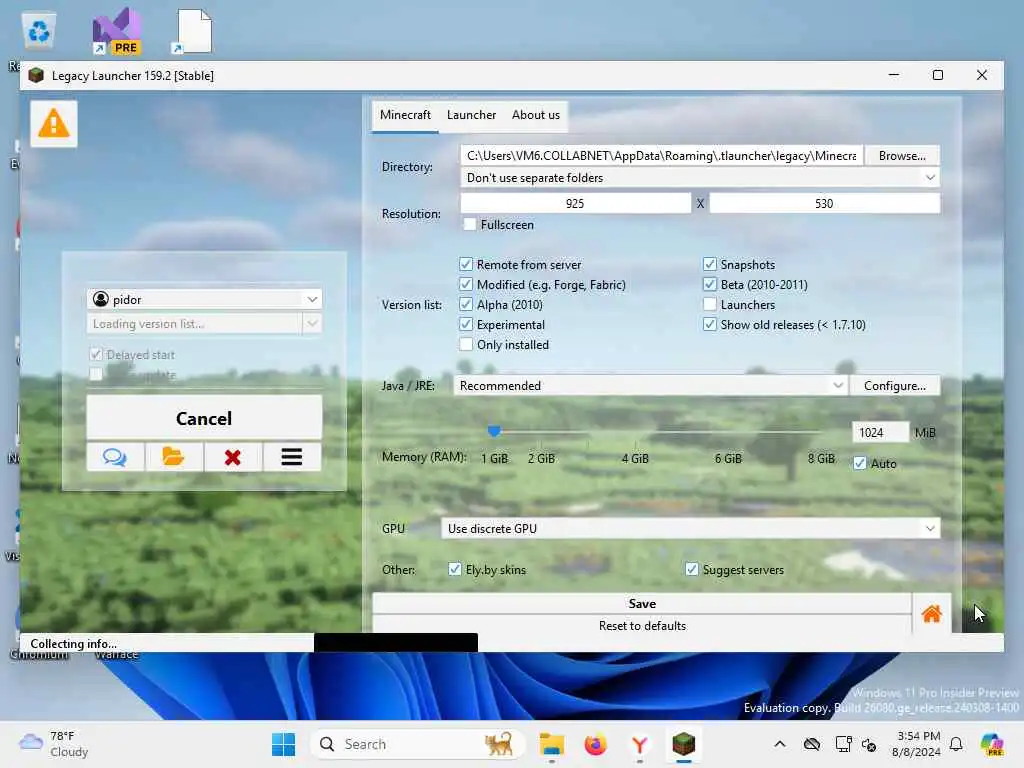
Task: Uncheck Modified (e.g. Forge, Fabric)
Action: tap(466, 285)
